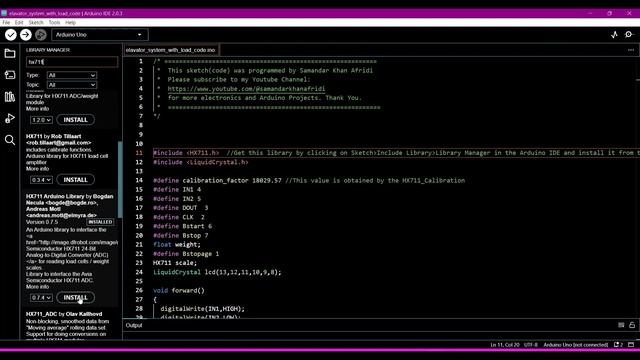Click the 'LIBRARY MANAGER' panel heading
640x360 pixels.
(48, 50)
